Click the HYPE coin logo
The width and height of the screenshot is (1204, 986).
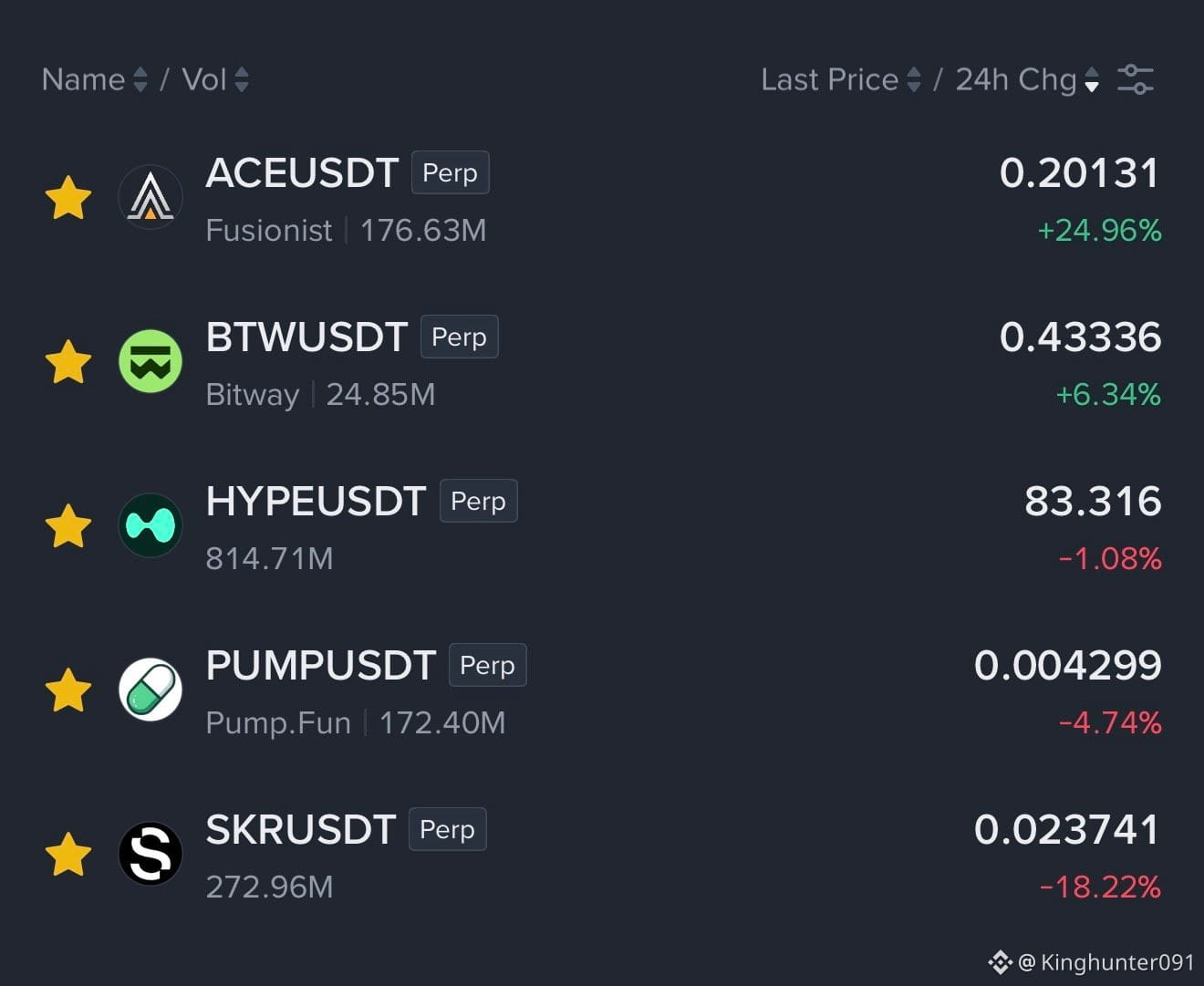[150, 525]
